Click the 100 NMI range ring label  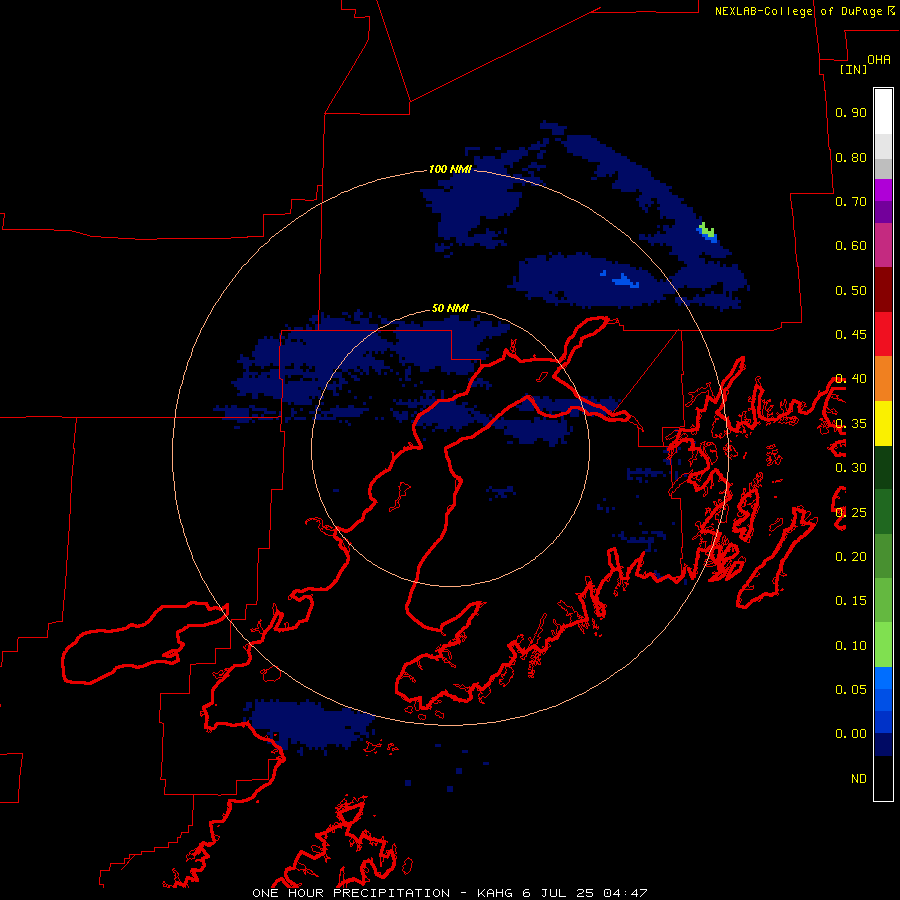click(x=450, y=169)
